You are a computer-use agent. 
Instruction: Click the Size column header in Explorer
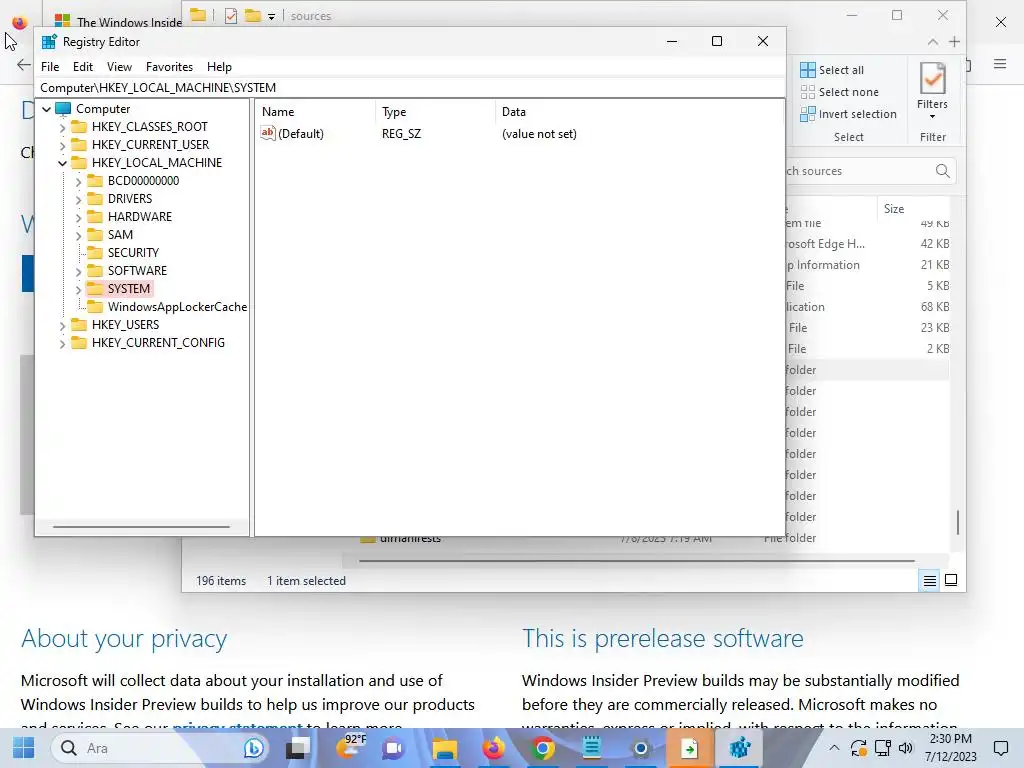[912, 209]
